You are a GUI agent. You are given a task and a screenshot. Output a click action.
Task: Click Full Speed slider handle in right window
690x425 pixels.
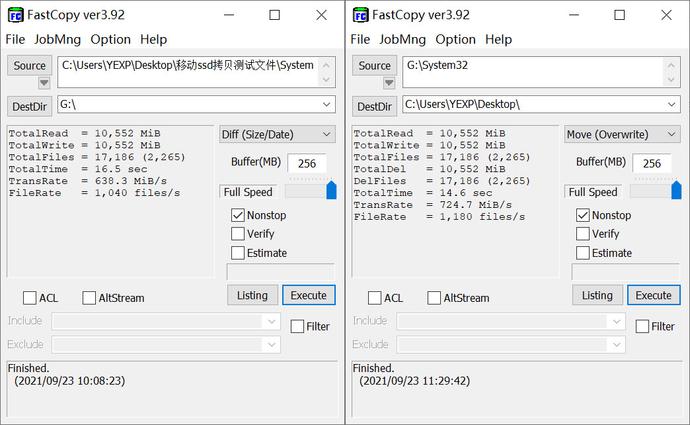(676, 190)
